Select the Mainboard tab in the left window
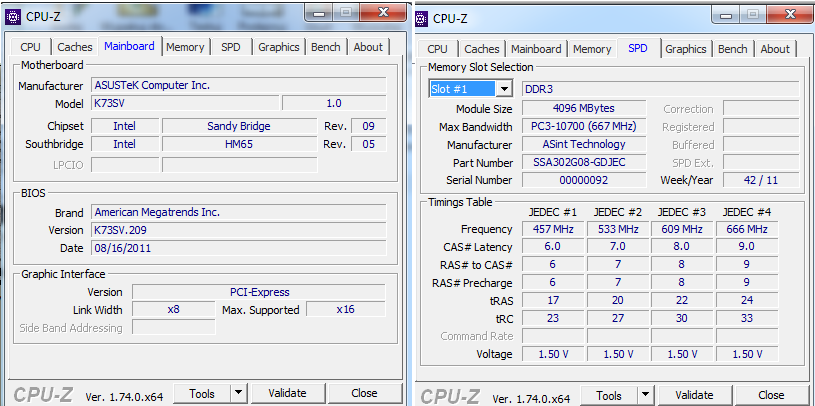The image size is (815, 406). point(129,46)
